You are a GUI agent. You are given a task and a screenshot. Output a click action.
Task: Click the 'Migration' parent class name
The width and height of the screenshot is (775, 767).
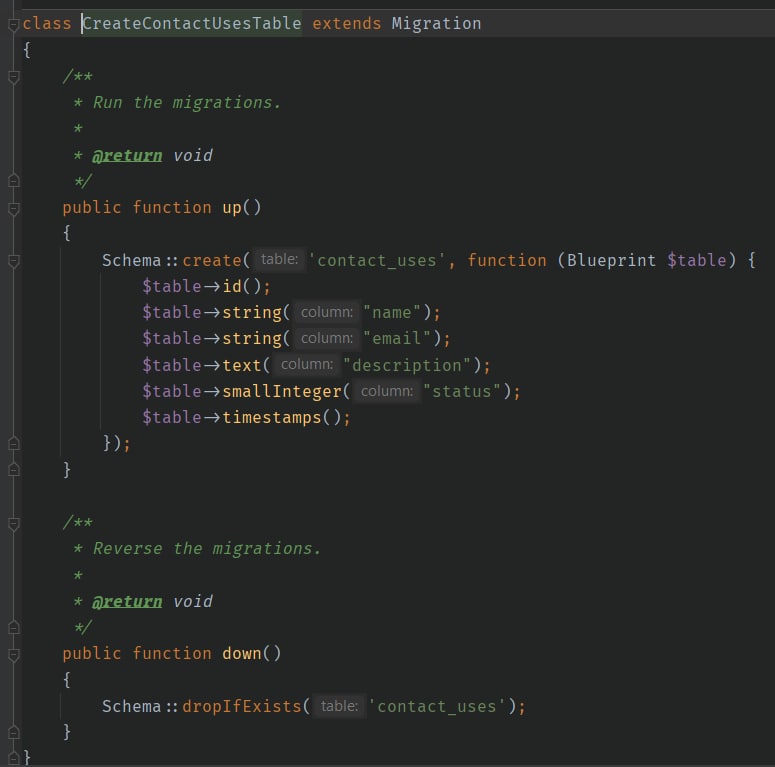[436, 24]
